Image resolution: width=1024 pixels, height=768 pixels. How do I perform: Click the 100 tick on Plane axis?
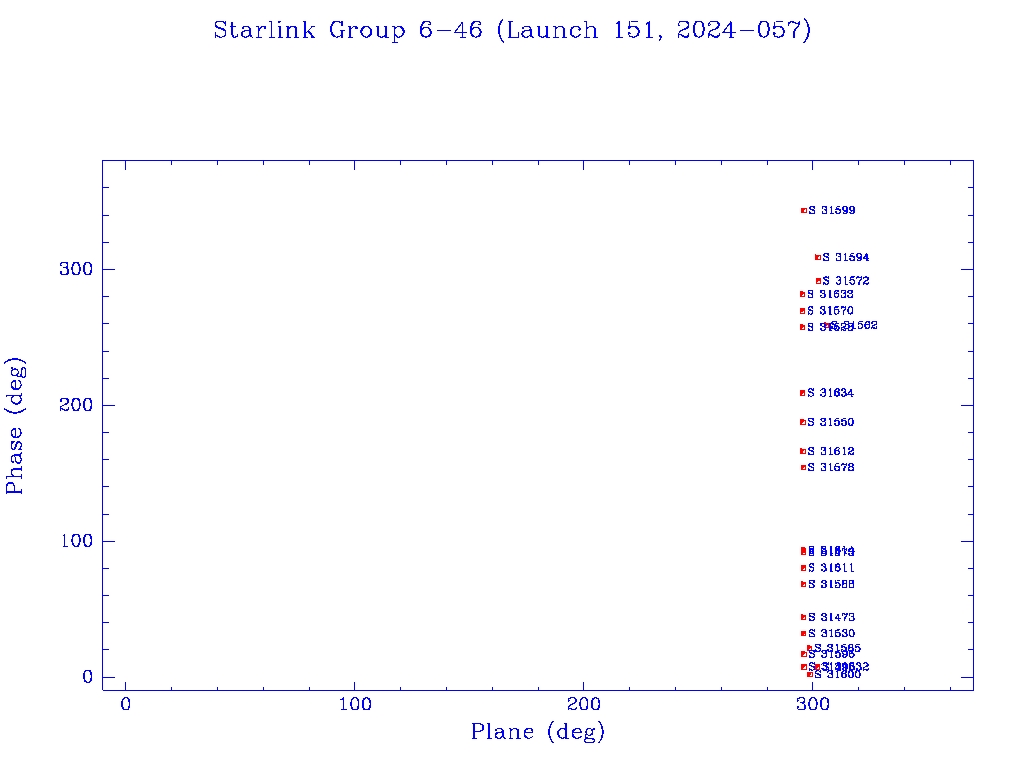355,705
